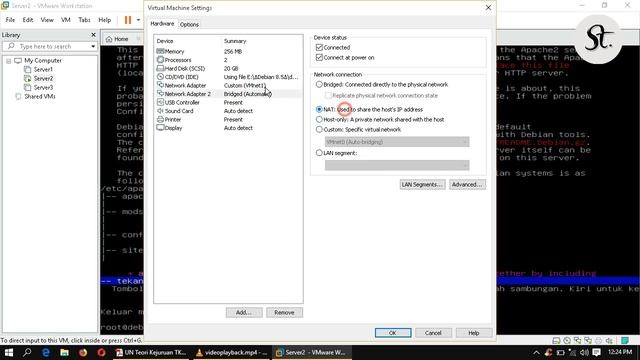Toggle Connect at power on checkbox
640x360 pixels.
click(x=319, y=58)
